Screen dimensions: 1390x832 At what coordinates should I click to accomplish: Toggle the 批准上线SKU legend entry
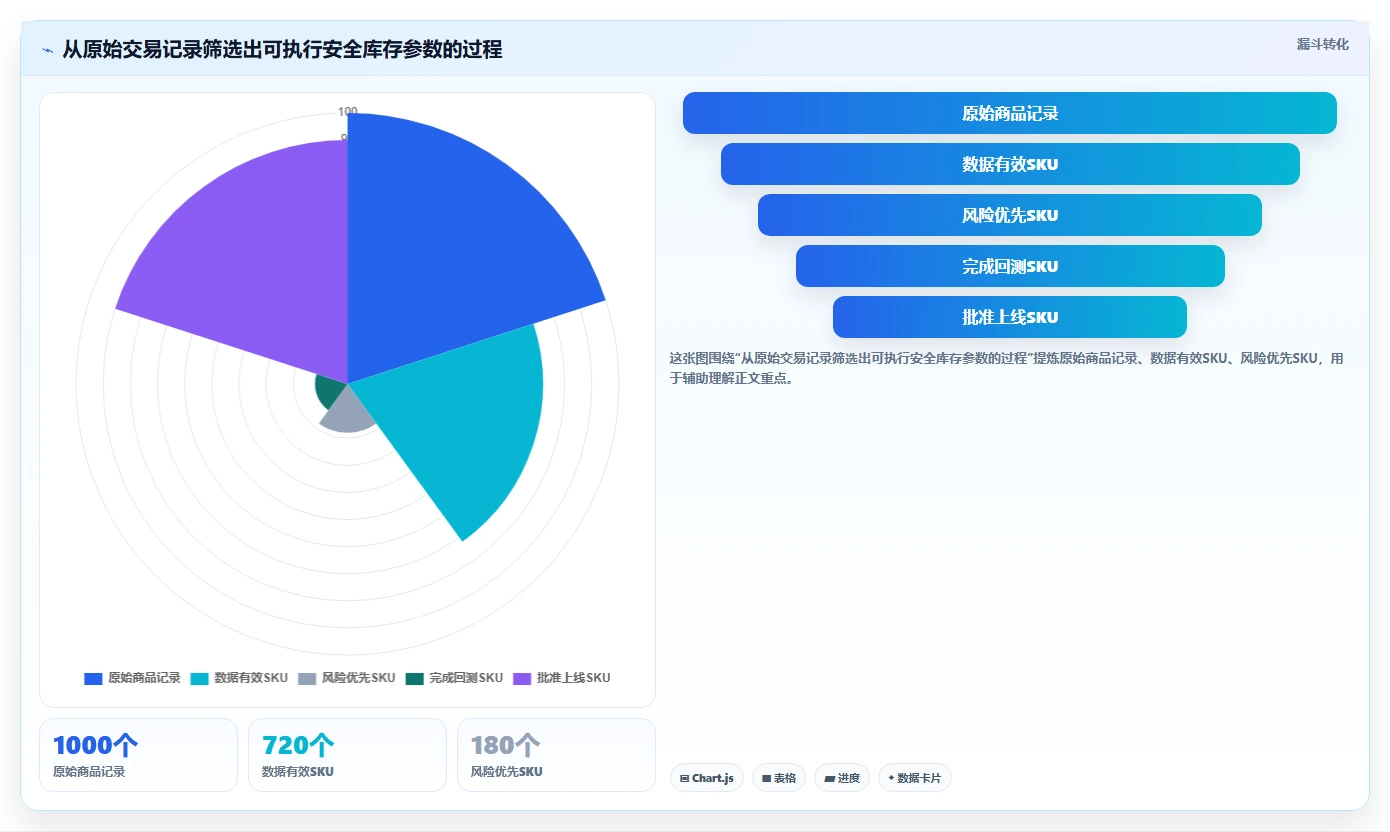tap(561, 678)
